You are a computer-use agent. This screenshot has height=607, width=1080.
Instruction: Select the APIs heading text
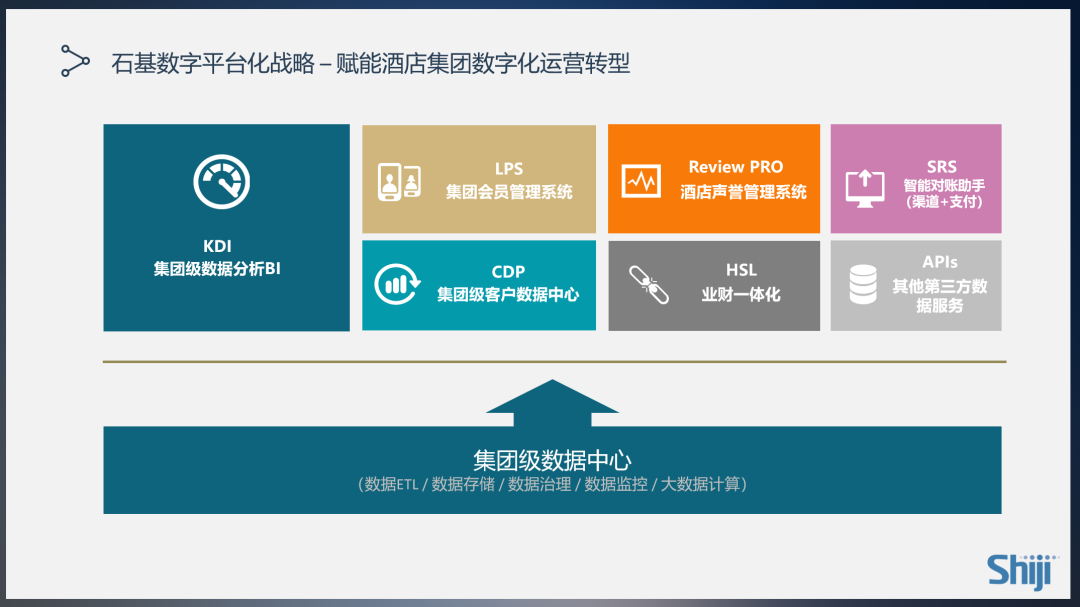coord(939,262)
